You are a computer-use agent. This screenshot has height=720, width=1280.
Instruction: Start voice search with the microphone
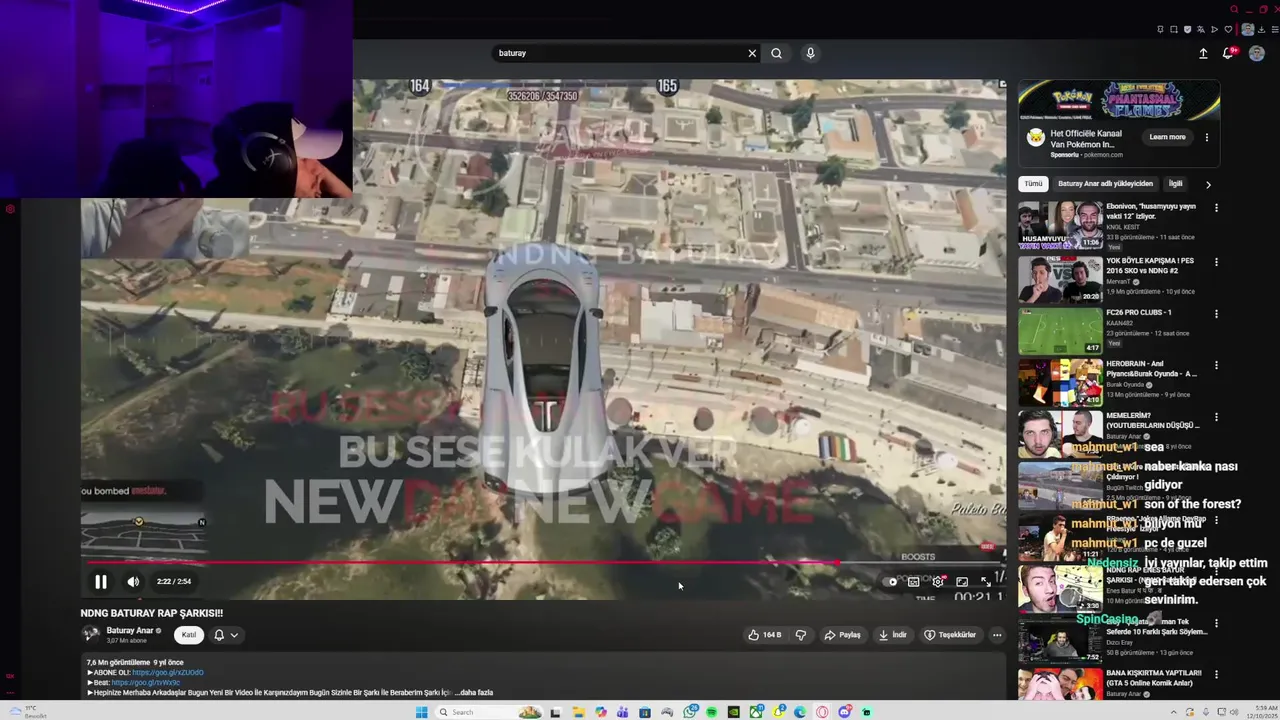click(x=810, y=53)
